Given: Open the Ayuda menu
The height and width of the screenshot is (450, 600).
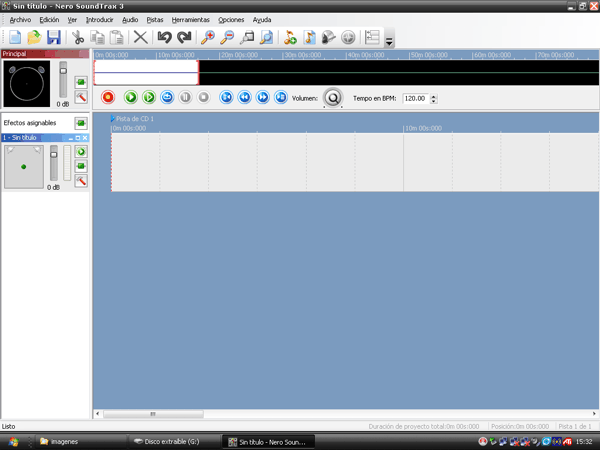Looking at the screenshot, I should pyautogui.click(x=262, y=20).
